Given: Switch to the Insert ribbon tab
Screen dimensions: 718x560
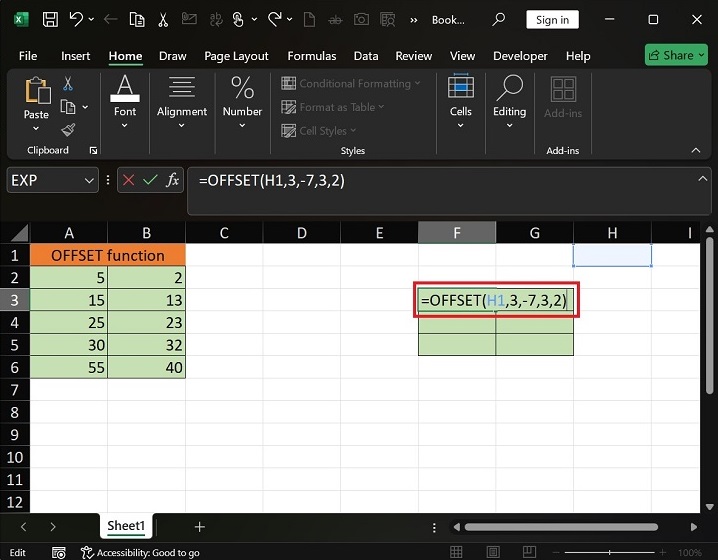Looking at the screenshot, I should [x=76, y=56].
